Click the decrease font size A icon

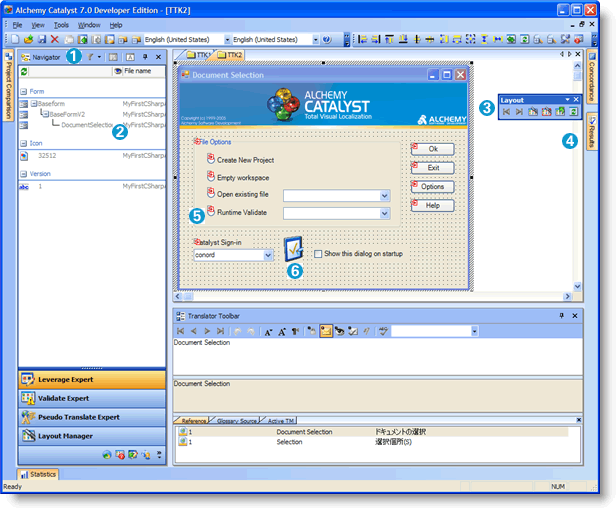click(268, 332)
